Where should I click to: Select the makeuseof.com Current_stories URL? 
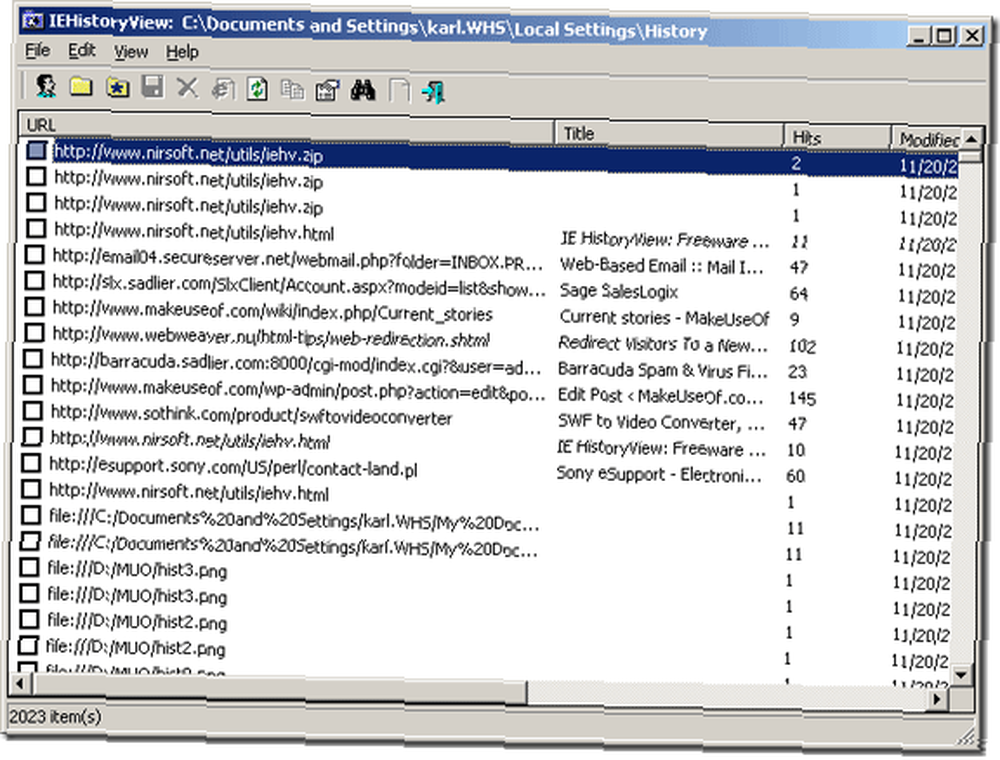272,312
